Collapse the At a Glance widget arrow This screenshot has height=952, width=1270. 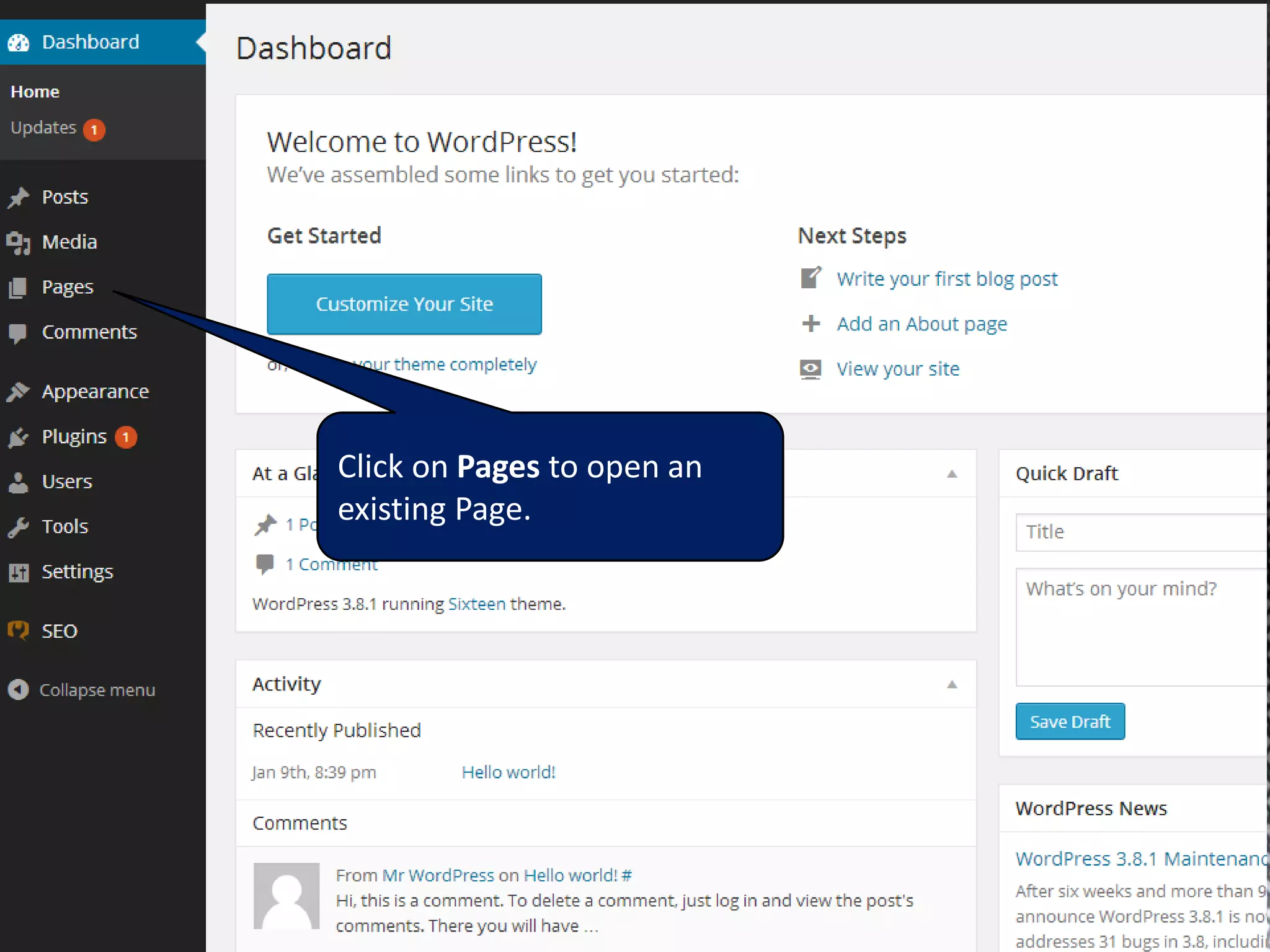coord(952,474)
